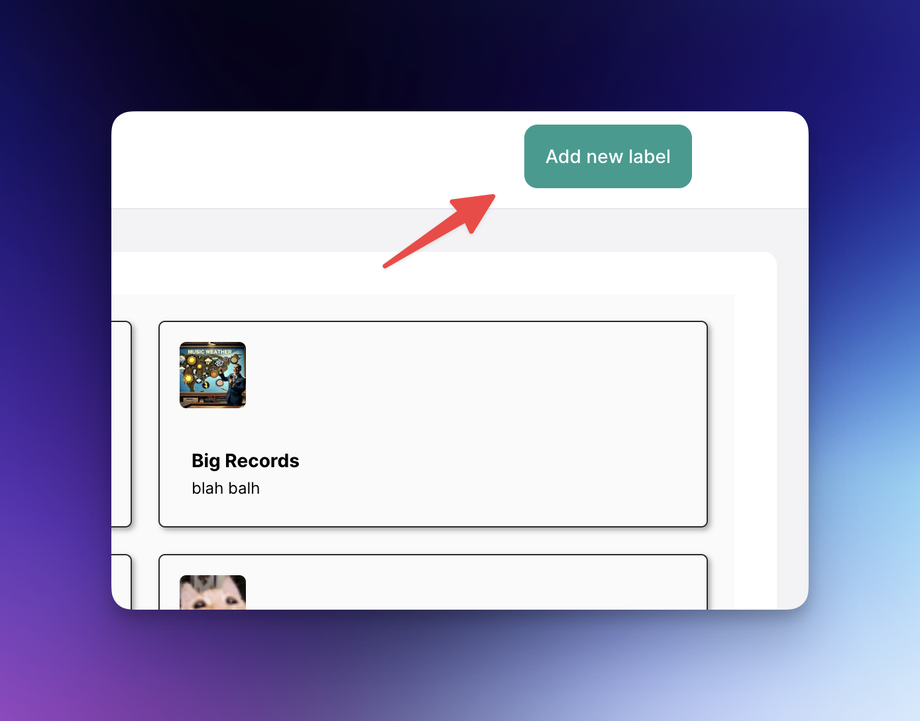
Task: Click the Music Weather caption inside the thumbnail
Action: coord(210,351)
